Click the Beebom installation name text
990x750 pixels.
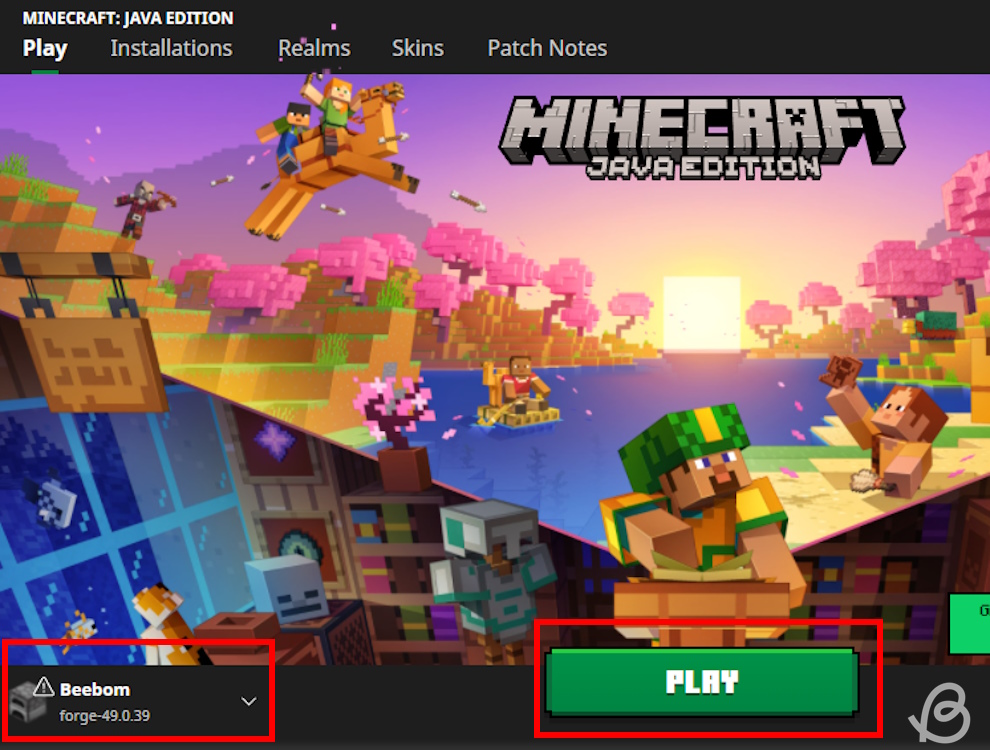pos(95,688)
